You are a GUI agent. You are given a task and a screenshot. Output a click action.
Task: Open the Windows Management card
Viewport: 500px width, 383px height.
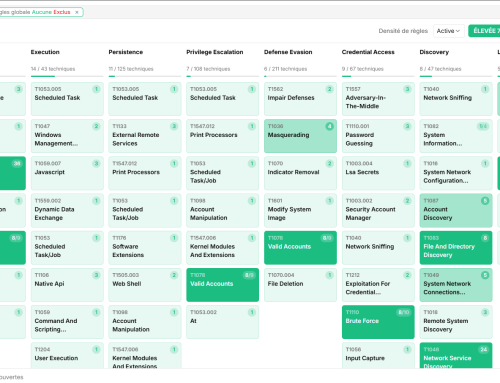coord(67,136)
